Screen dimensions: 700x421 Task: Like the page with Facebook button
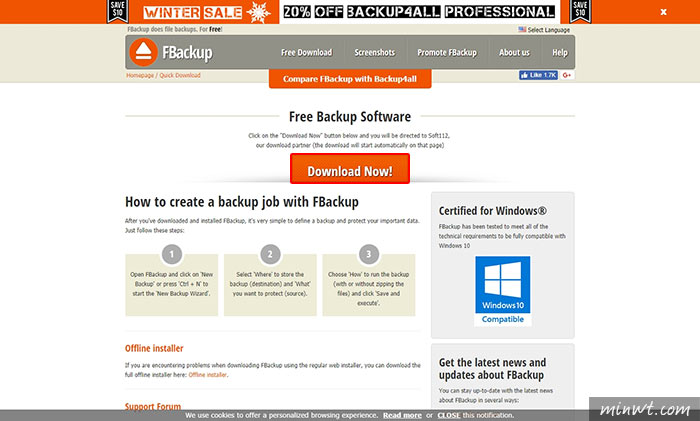point(538,75)
